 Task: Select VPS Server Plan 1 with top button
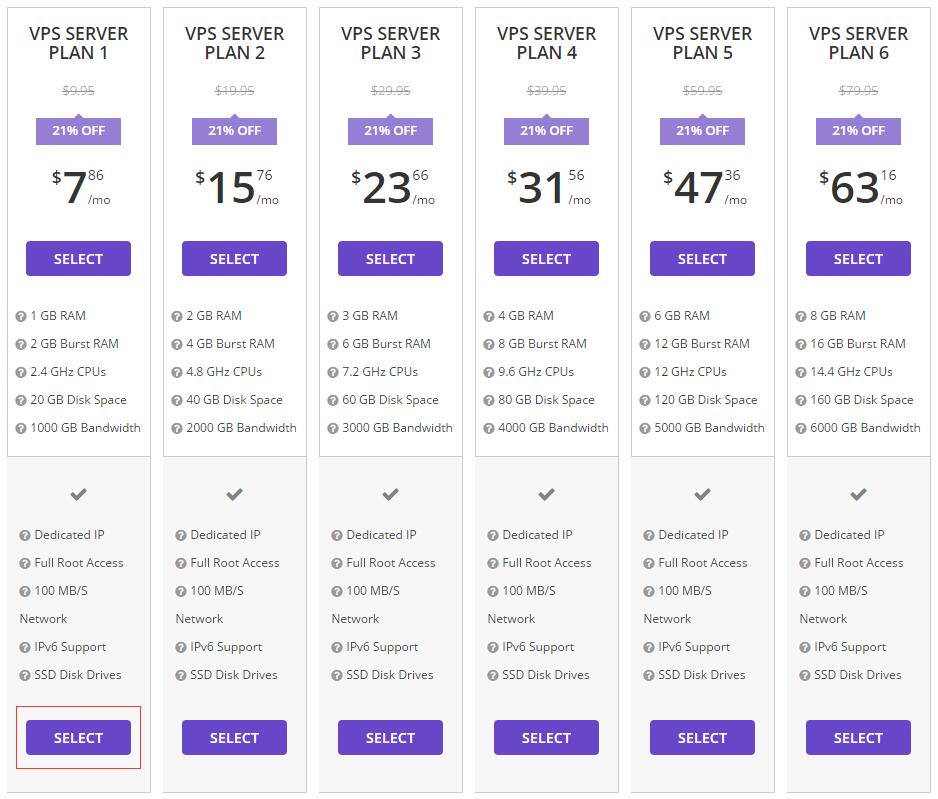click(x=78, y=258)
